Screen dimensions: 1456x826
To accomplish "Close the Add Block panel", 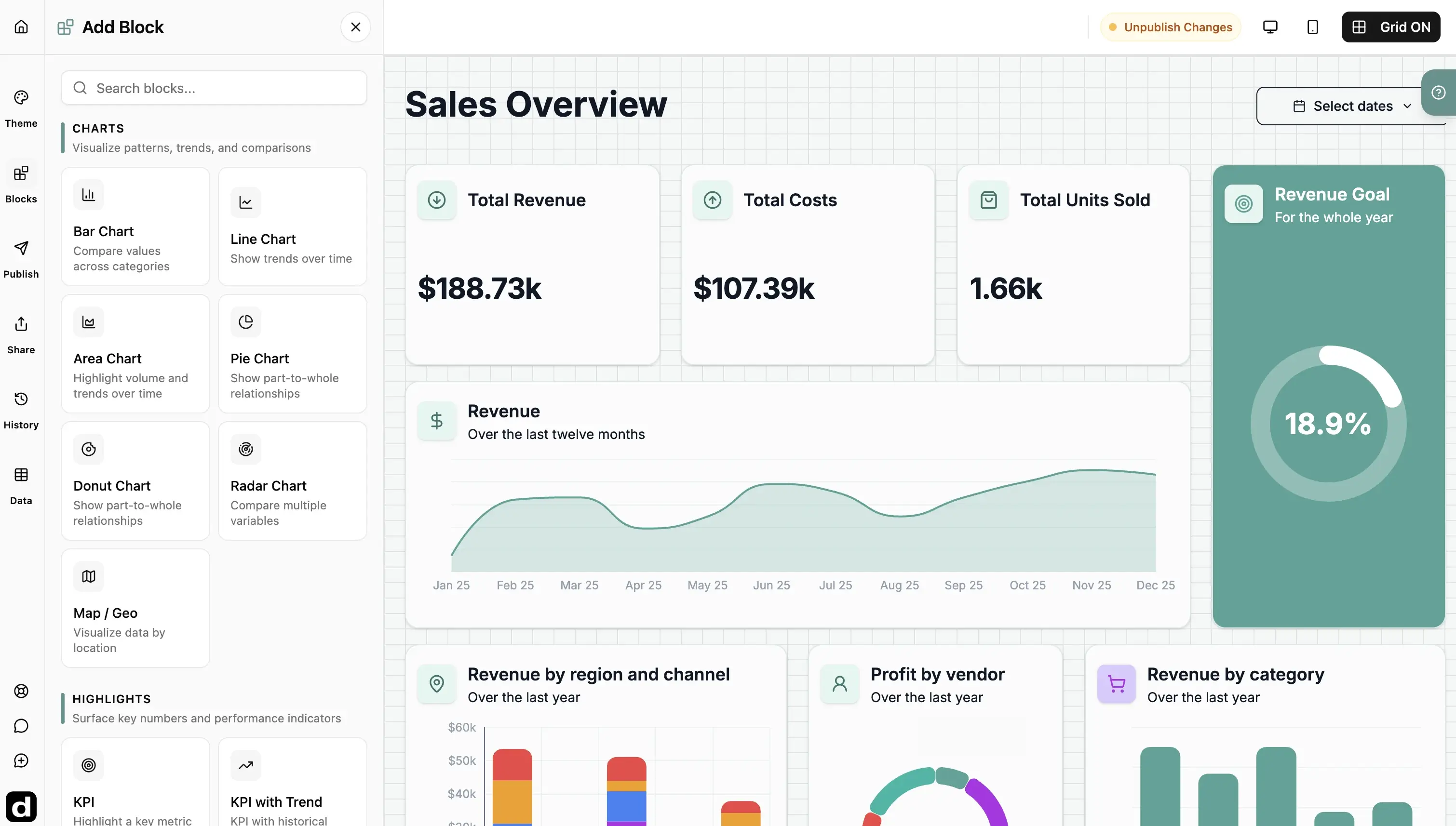I will point(356,27).
